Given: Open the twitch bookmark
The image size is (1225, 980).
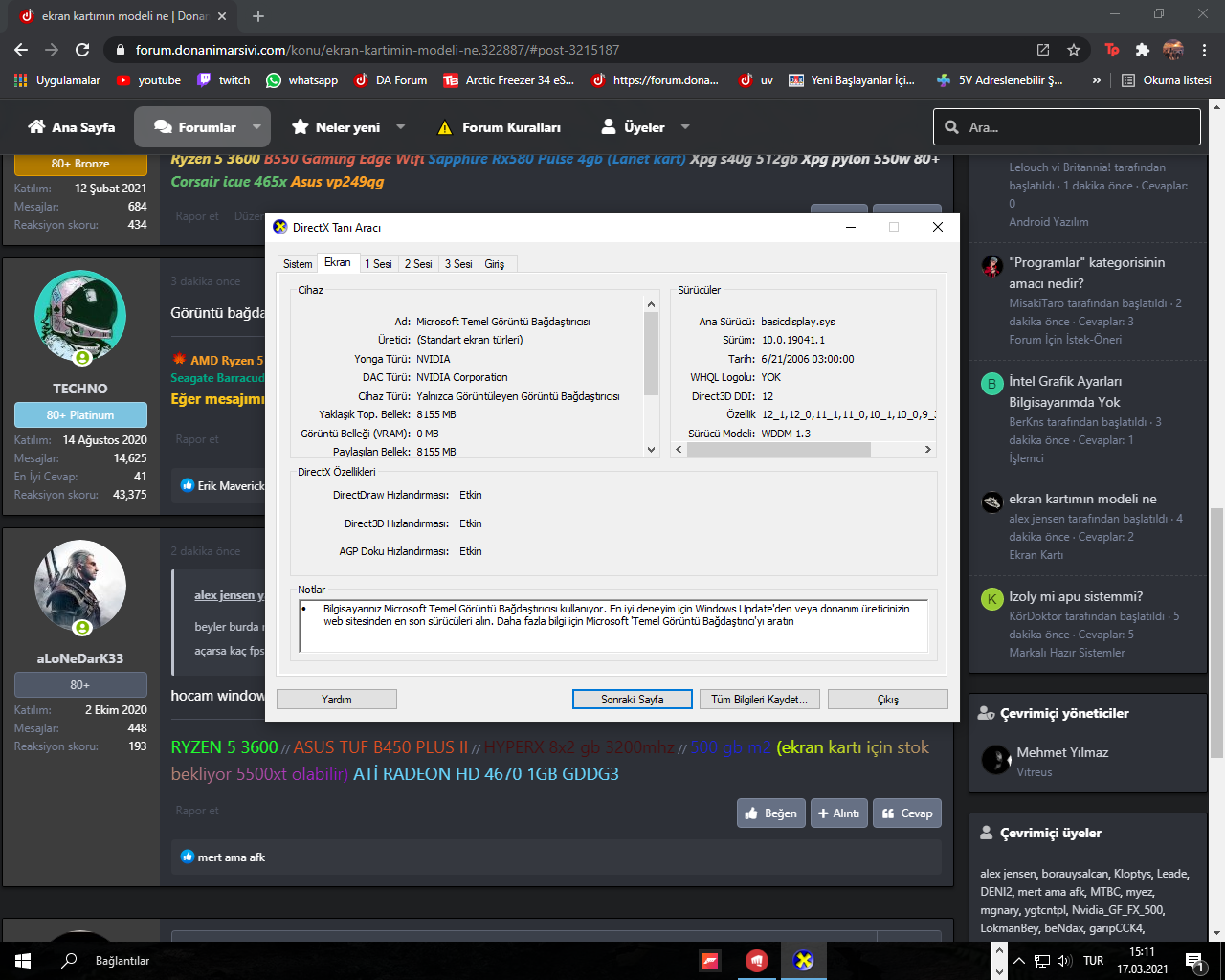Looking at the screenshot, I should coord(223,80).
